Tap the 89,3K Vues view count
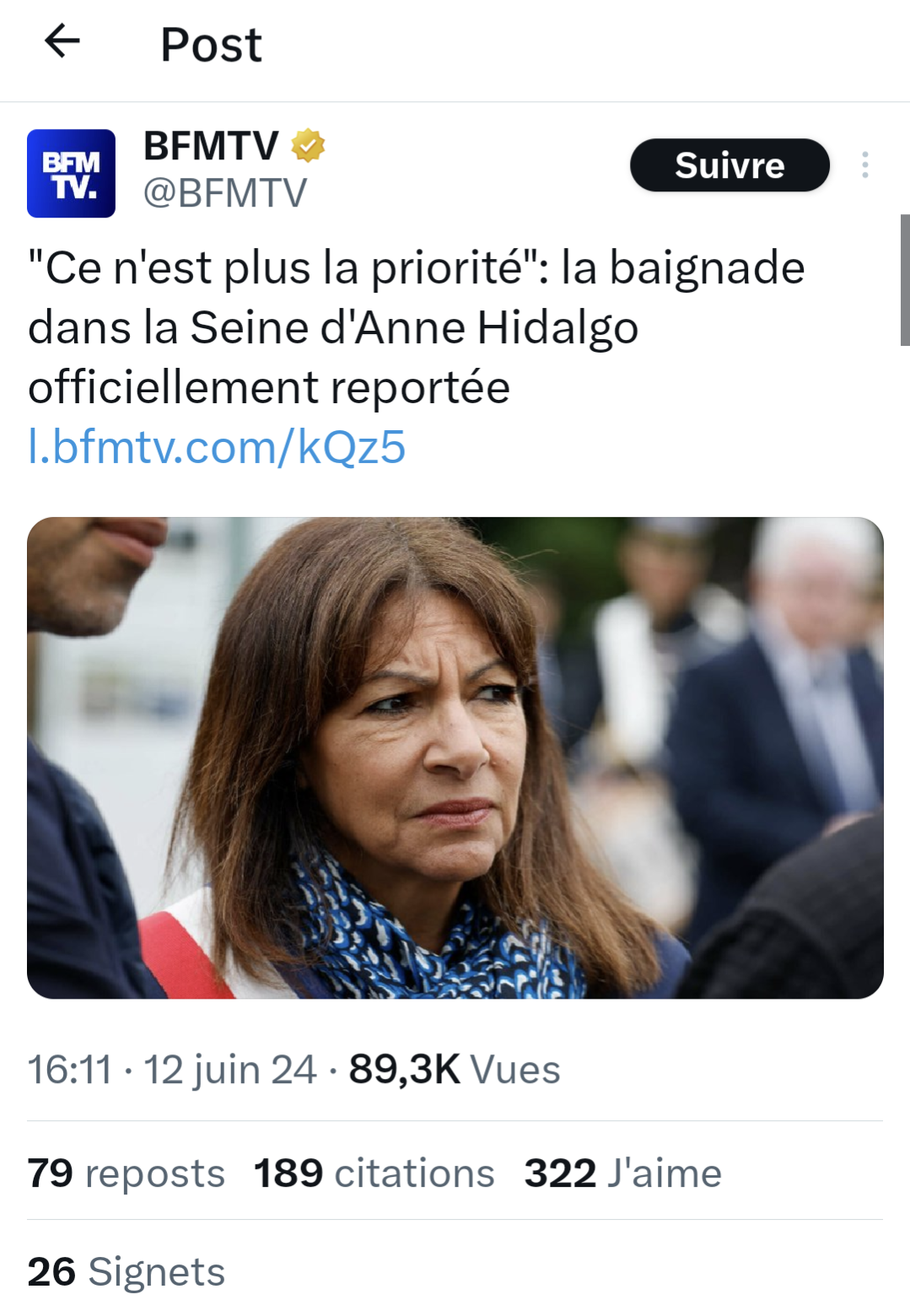 [455, 1070]
